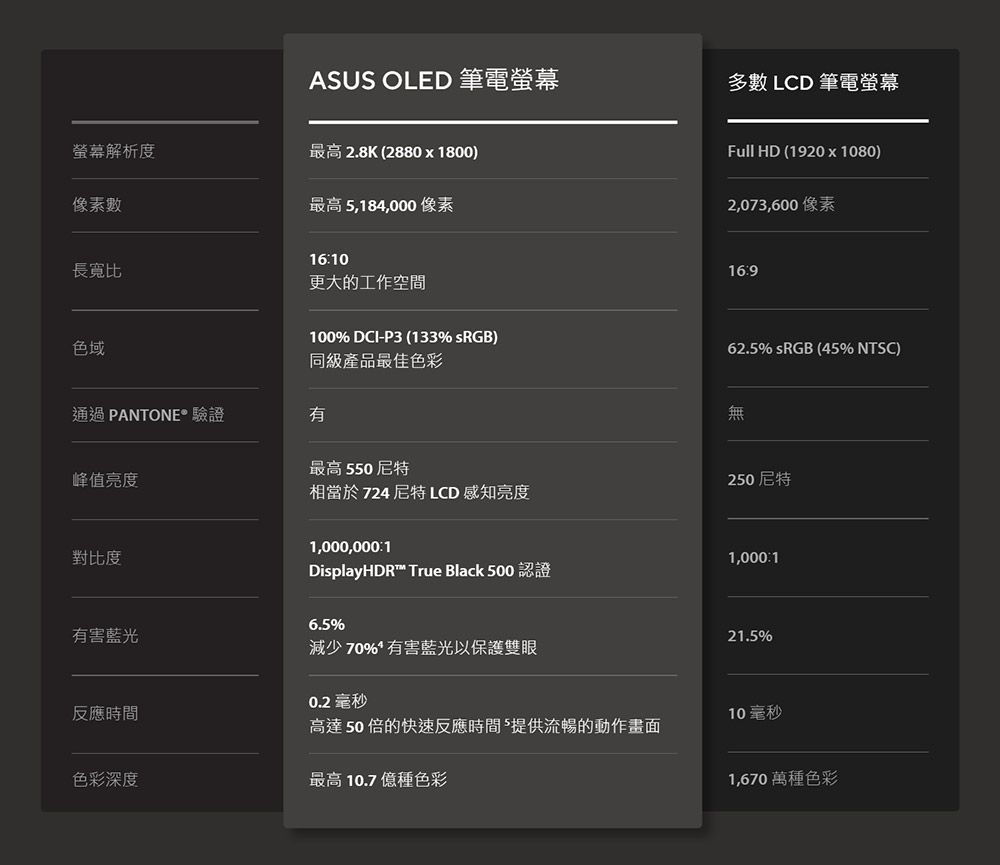
Task: Select the '對比度' row label
Action: tap(97, 558)
